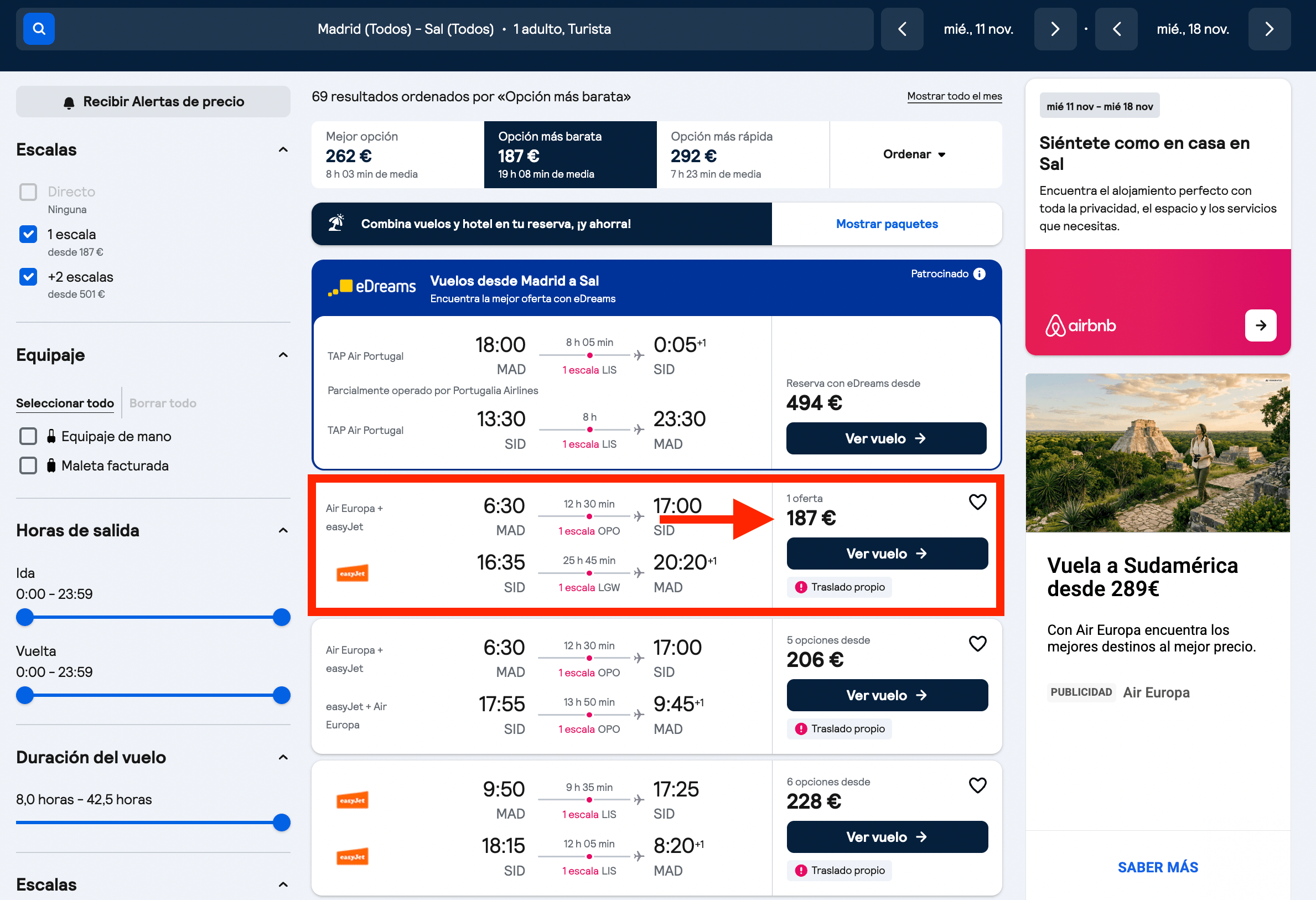
Task: Click Ida right departure time slider handle
Action: 282,617
